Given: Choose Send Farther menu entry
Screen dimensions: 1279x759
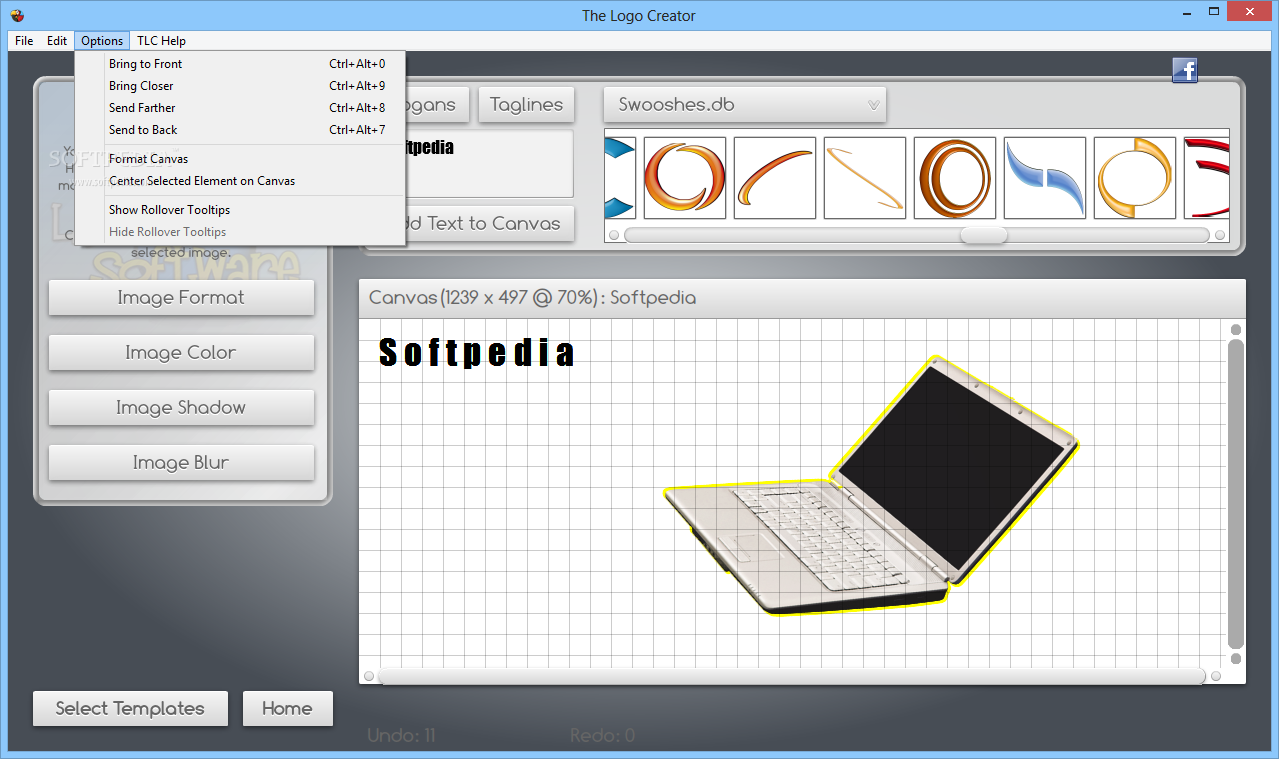Looking at the screenshot, I should 240,108.
